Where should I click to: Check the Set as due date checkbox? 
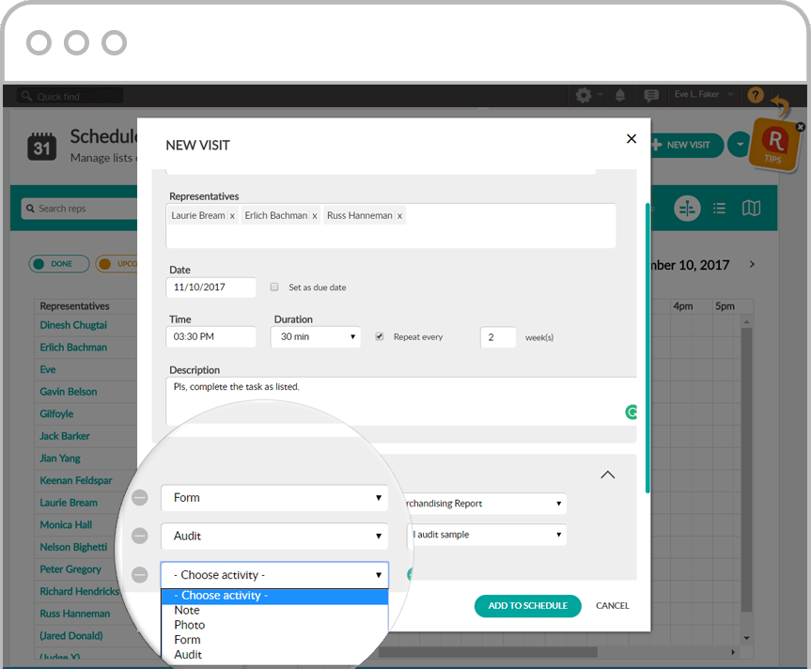pos(274,287)
